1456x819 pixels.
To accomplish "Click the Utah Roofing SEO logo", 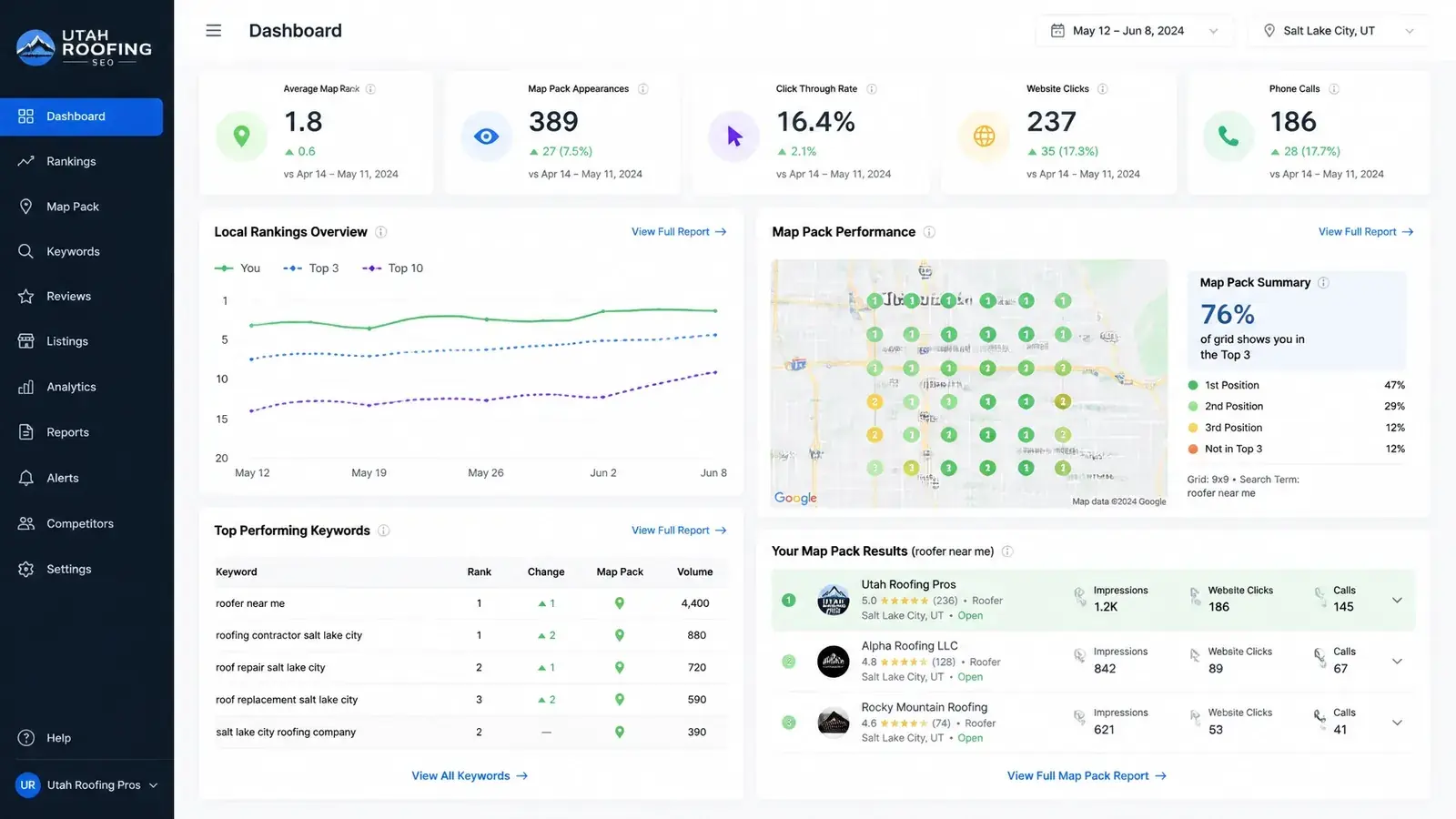I will pyautogui.click(x=85, y=47).
